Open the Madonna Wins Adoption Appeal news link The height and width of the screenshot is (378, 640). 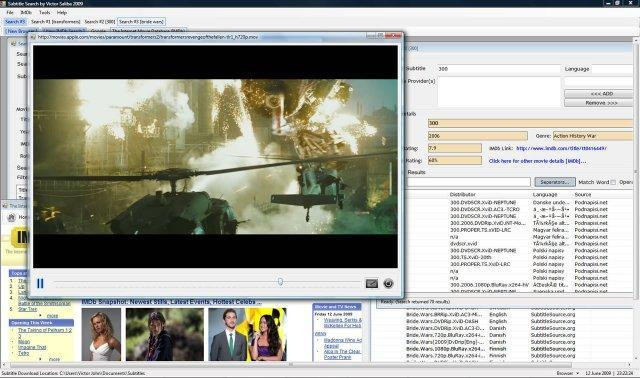pos(342,342)
